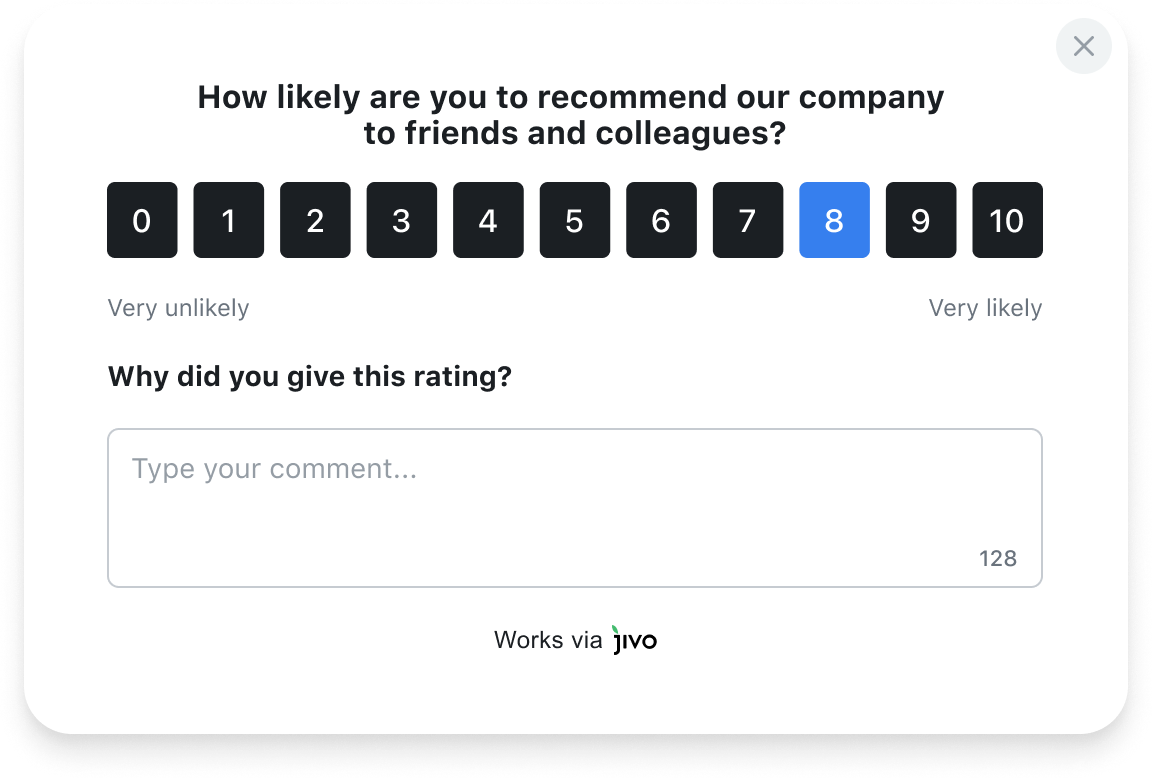Image resolution: width=1152 pixels, height=778 pixels.
Task: Choose rating 4
Action: point(488,220)
